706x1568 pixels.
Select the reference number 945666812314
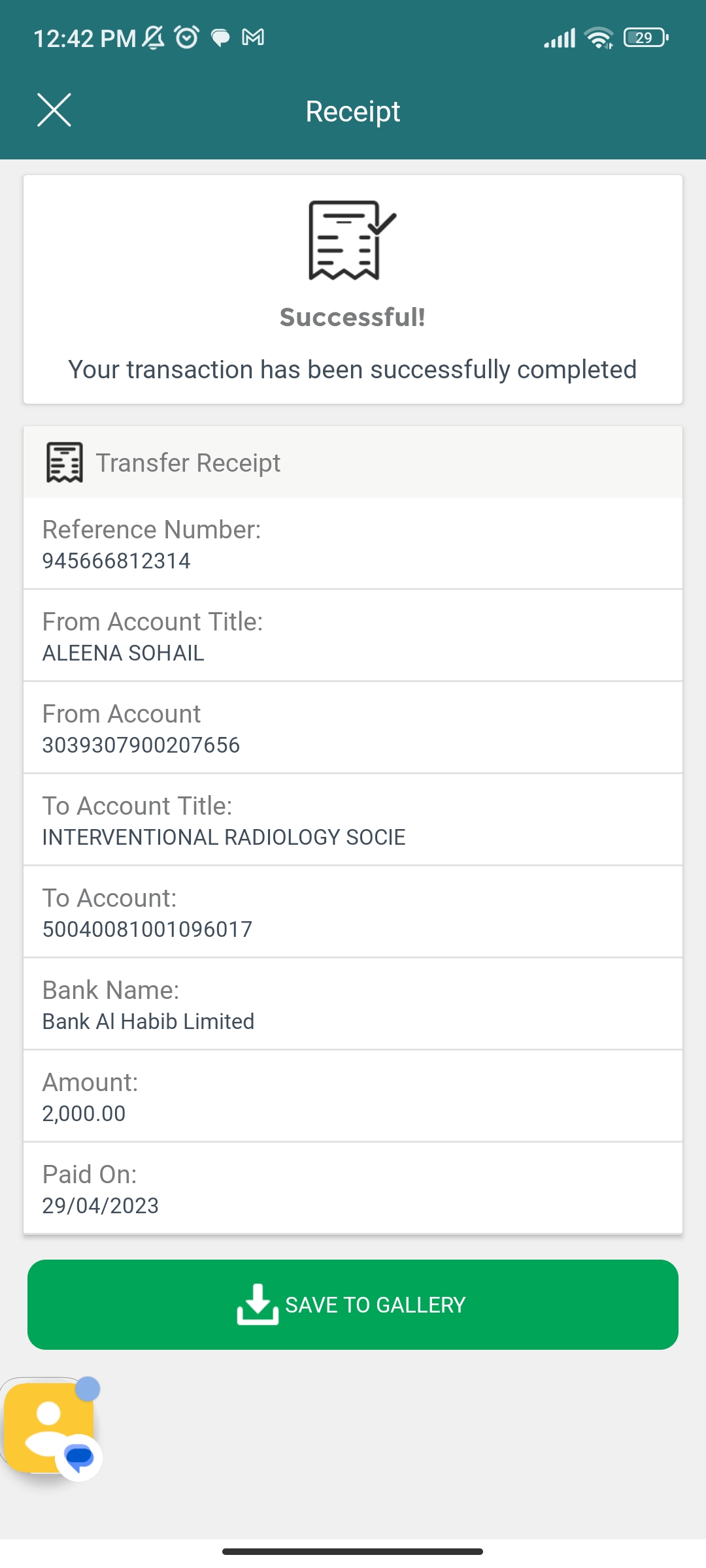tap(116, 561)
